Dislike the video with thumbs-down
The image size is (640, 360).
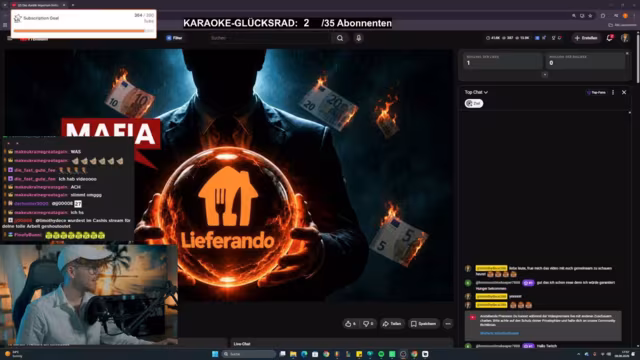368,324
